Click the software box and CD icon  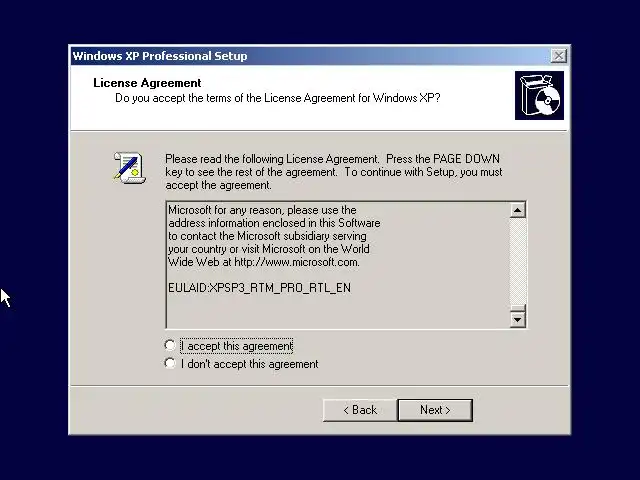click(539, 96)
